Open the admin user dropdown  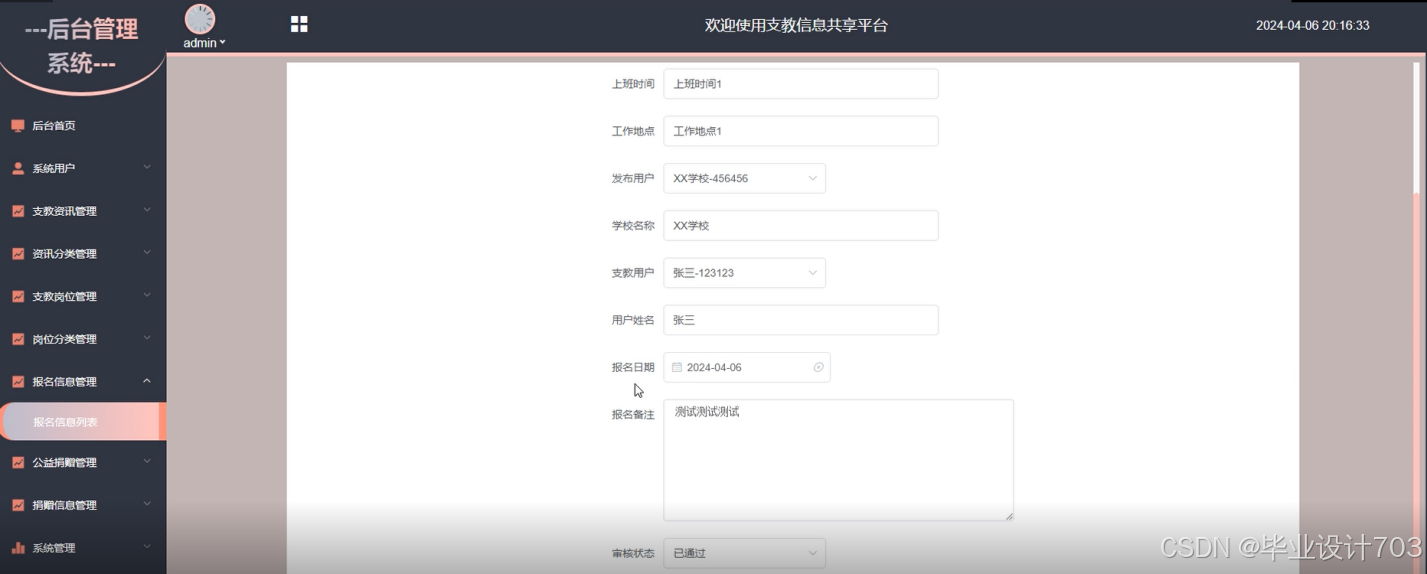(x=204, y=43)
